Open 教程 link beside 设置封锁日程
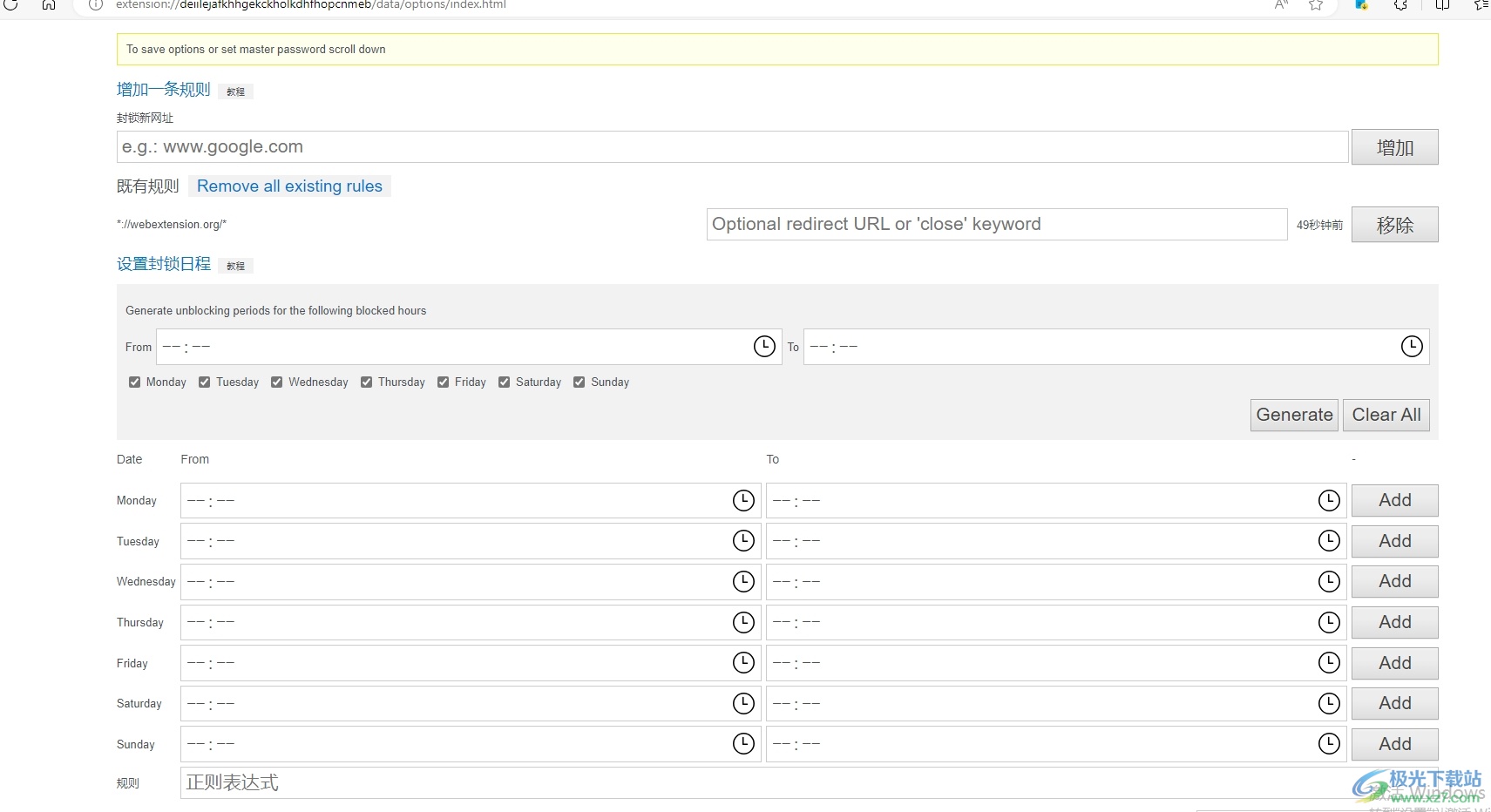Viewport: 1491px width, 812px height. (235, 266)
